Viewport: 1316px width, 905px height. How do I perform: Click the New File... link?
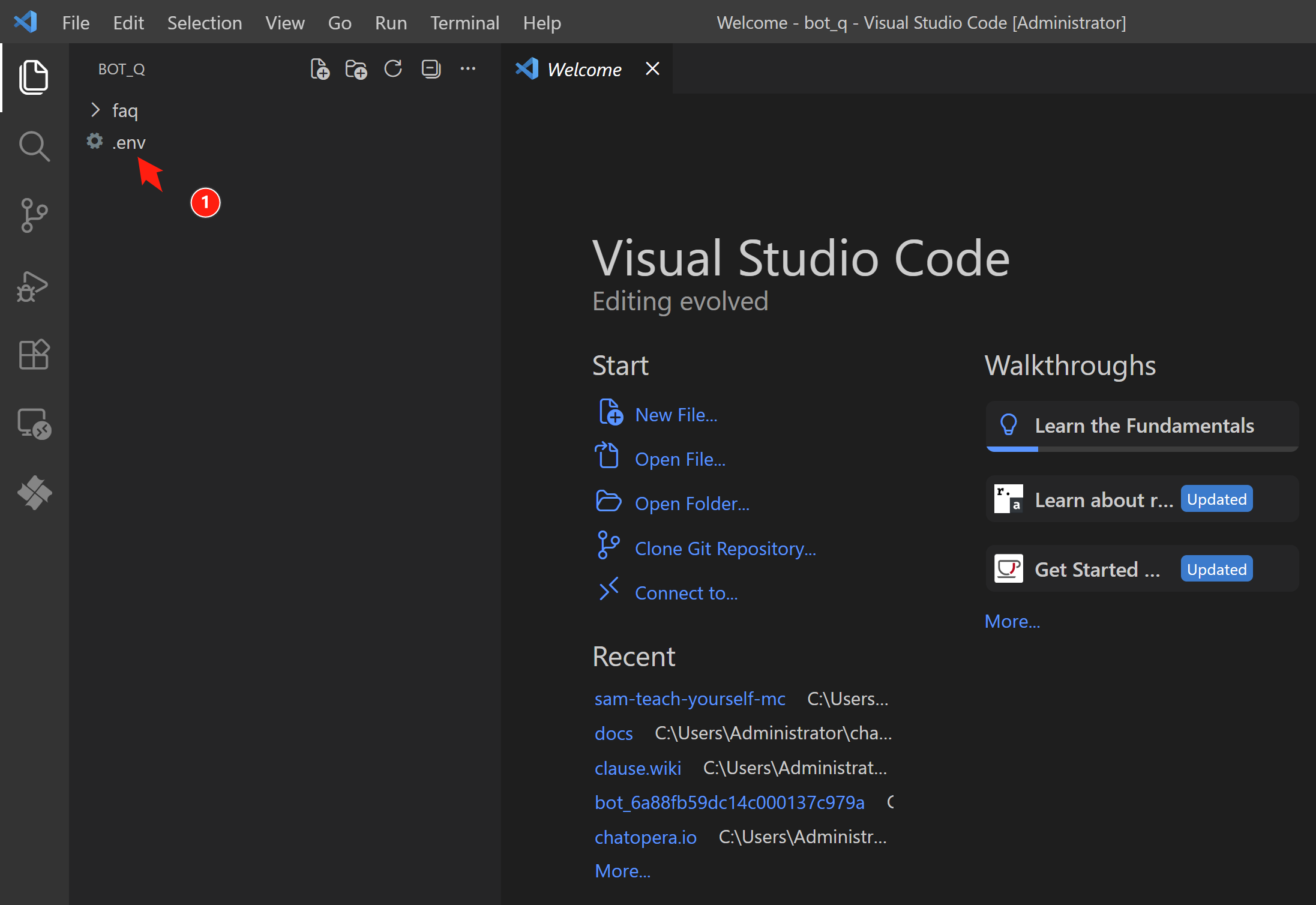click(x=676, y=415)
